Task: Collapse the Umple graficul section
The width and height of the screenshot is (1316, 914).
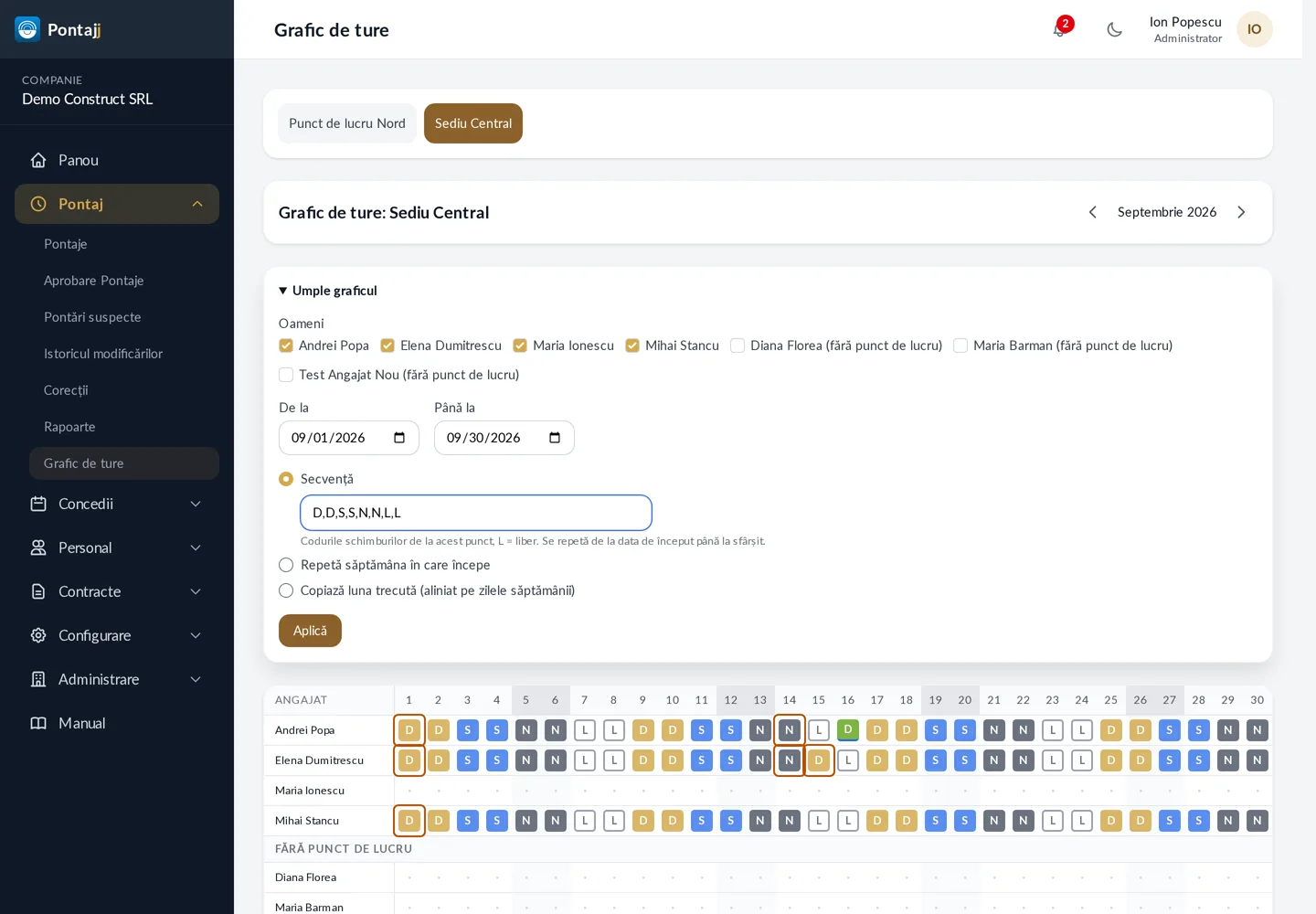Action: (x=328, y=291)
